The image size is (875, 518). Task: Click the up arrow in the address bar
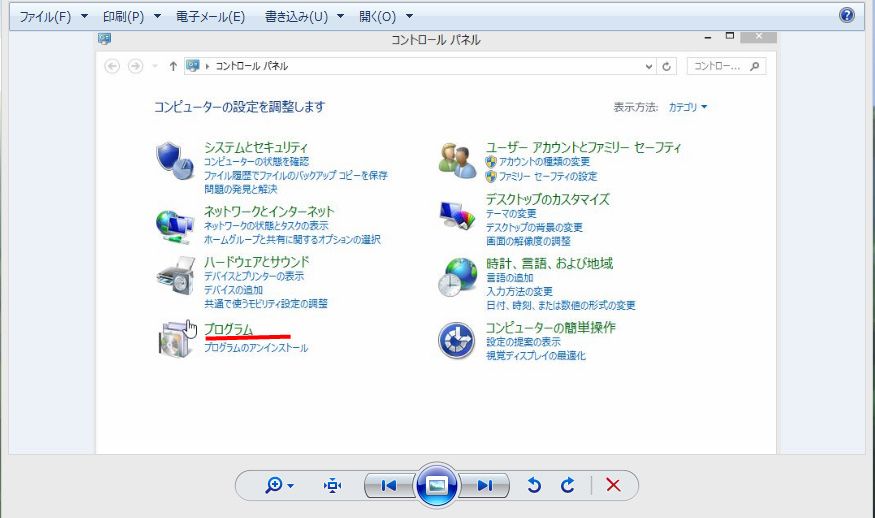point(173,66)
